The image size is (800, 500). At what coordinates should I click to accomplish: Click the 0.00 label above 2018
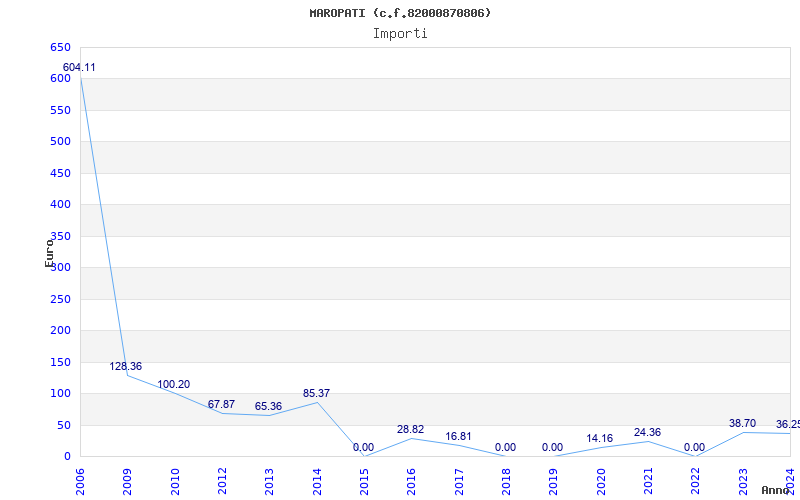pos(505,447)
